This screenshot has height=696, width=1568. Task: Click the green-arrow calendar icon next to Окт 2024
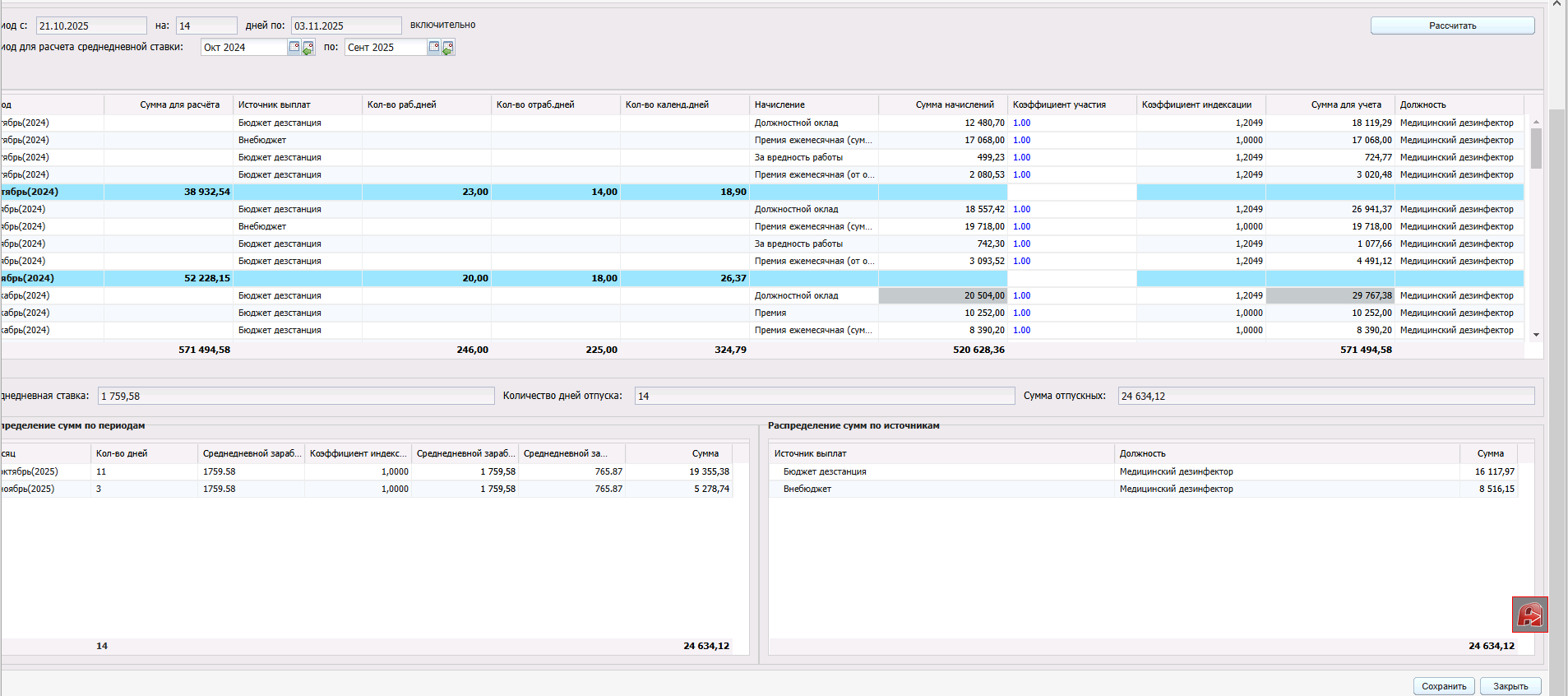coord(308,48)
